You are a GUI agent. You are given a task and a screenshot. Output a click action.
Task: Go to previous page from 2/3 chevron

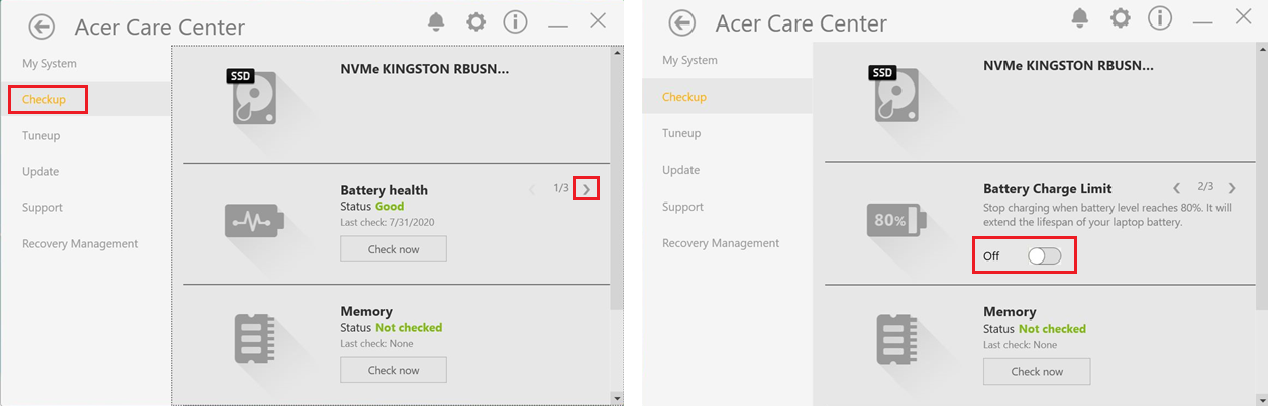(1176, 188)
